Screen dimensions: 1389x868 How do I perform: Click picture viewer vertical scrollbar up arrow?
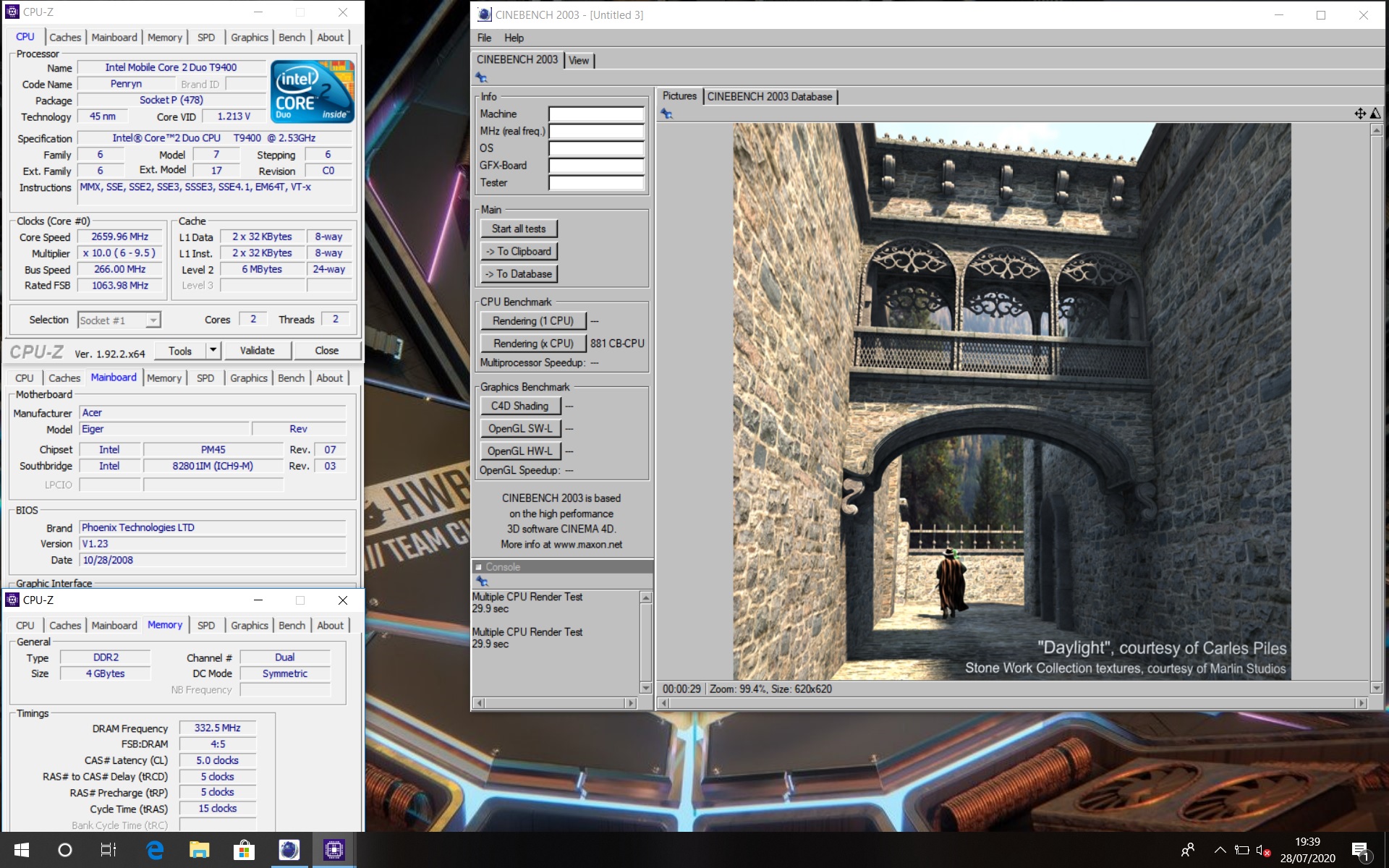1376,129
